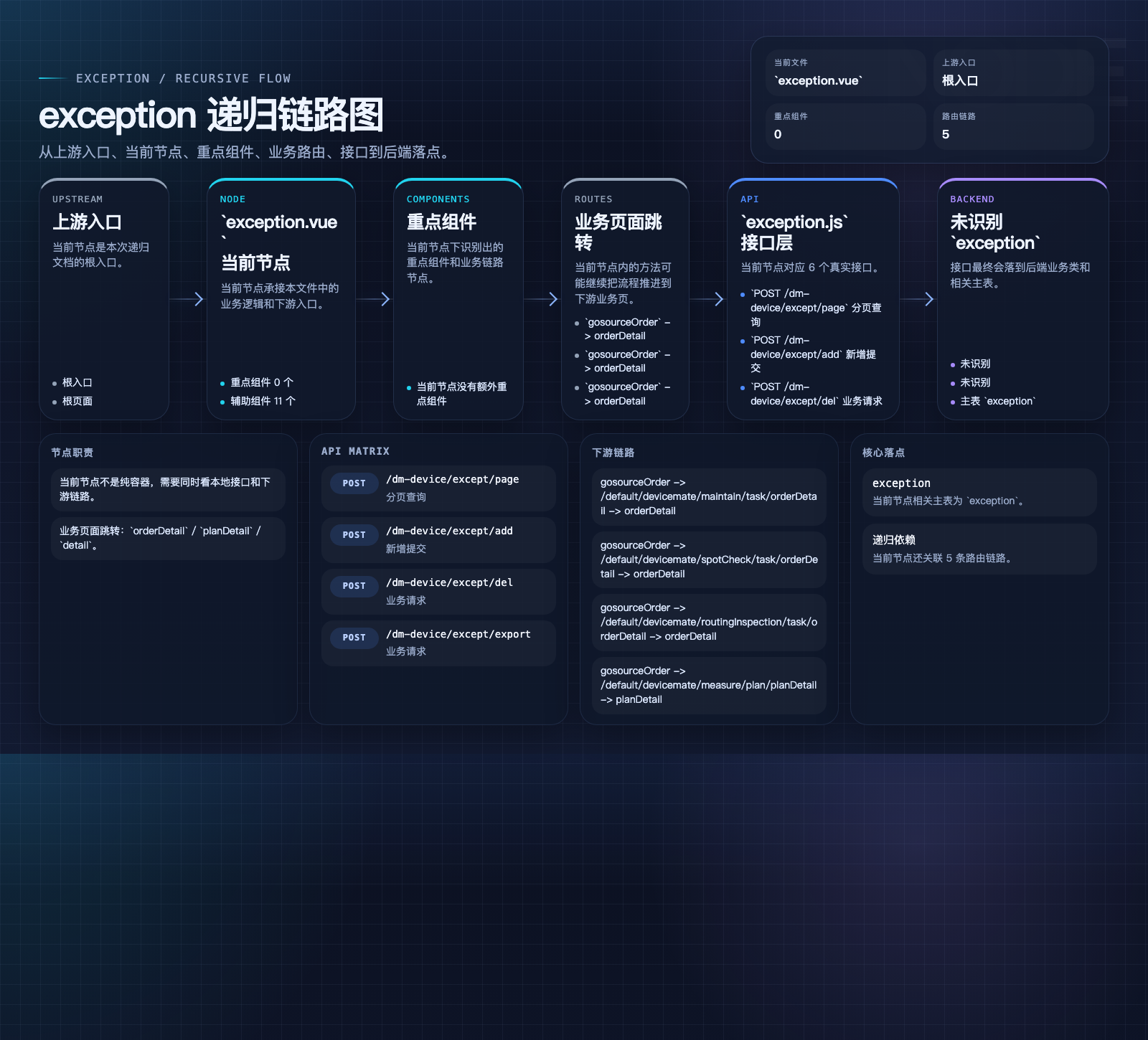Click the 下游链路 panel title

(613, 453)
